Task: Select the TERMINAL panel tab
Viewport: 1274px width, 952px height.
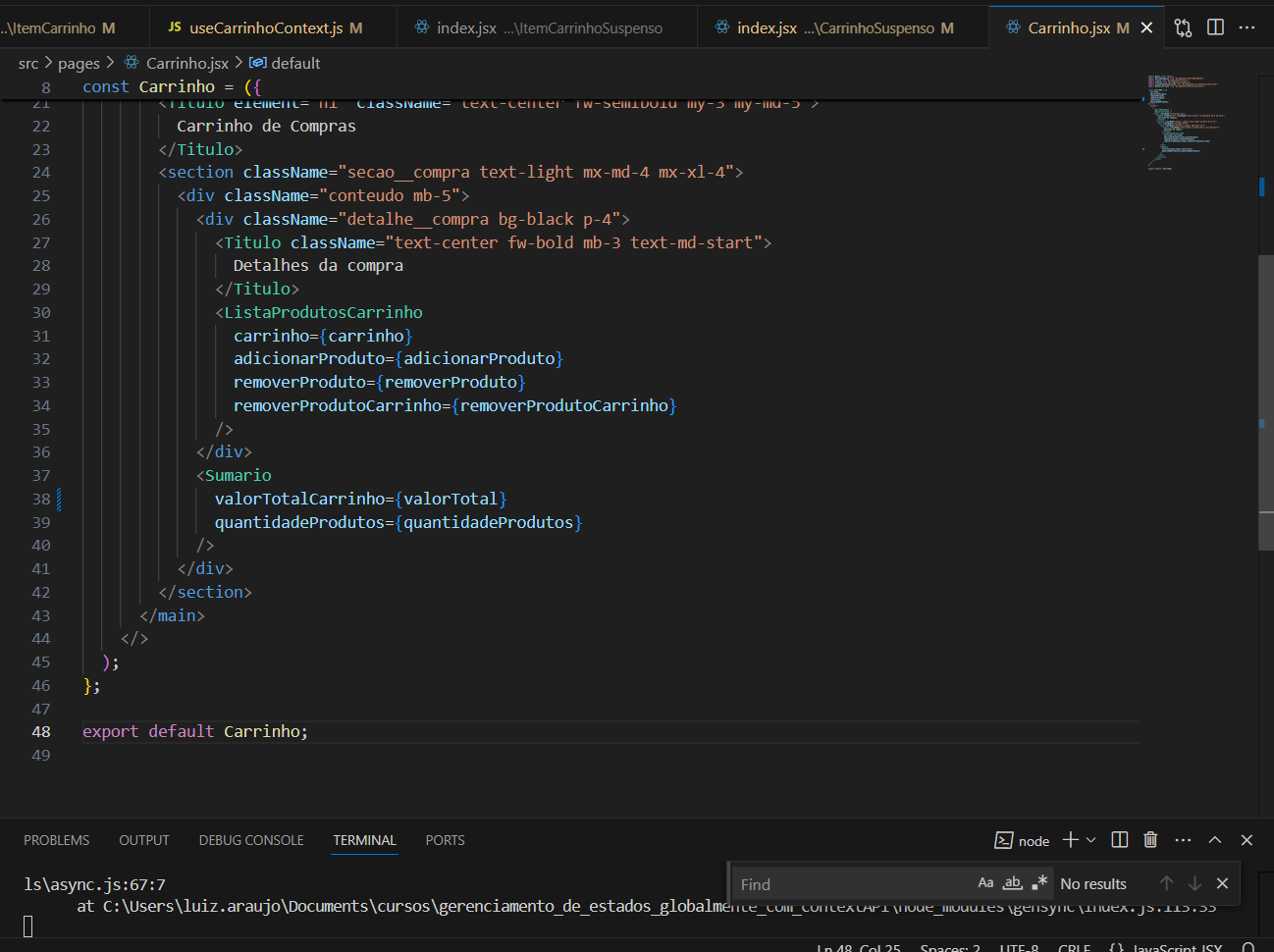Action: tap(364, 840)
